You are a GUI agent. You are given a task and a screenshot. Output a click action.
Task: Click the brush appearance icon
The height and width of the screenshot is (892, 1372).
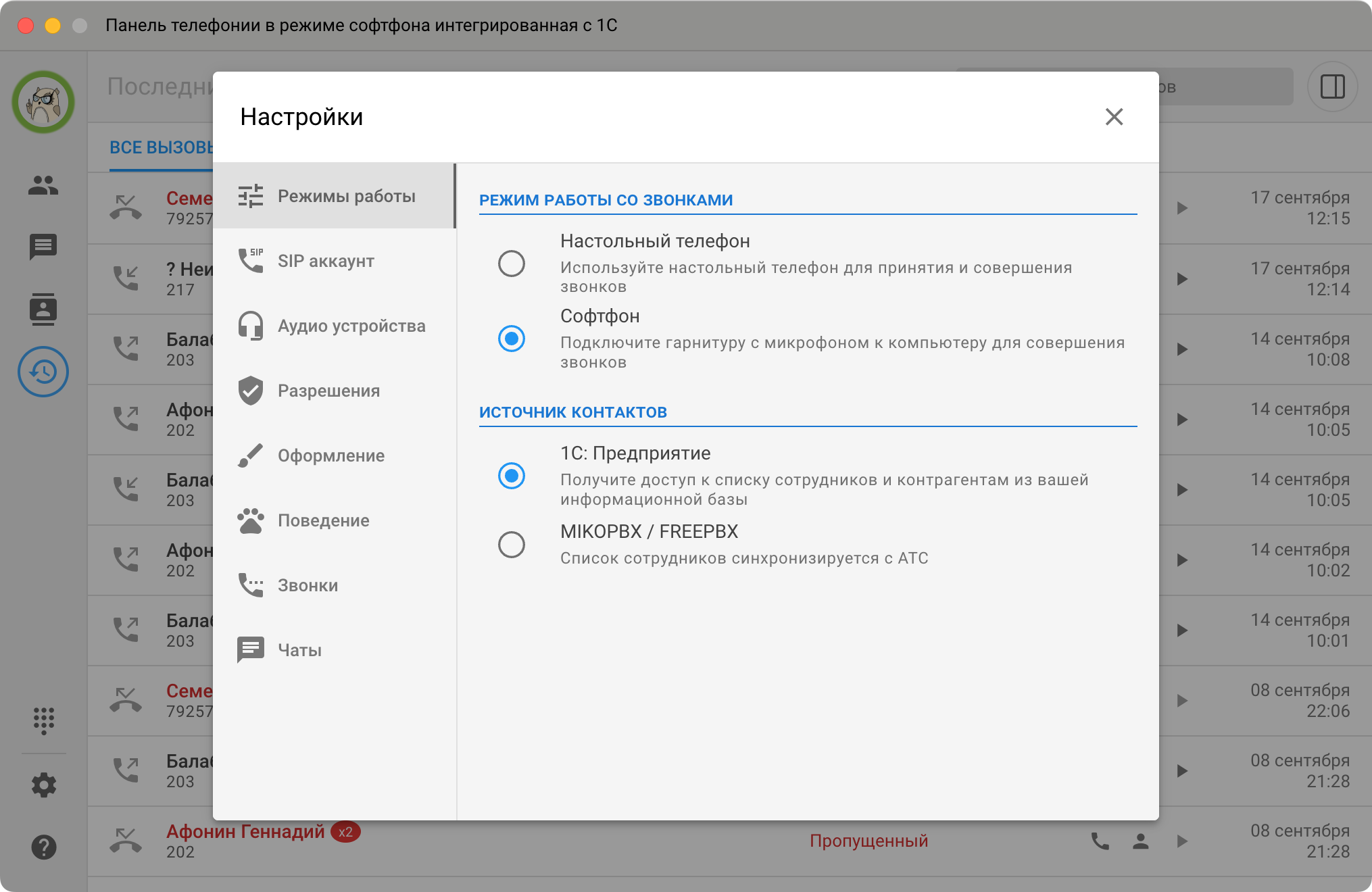point(251,455)
